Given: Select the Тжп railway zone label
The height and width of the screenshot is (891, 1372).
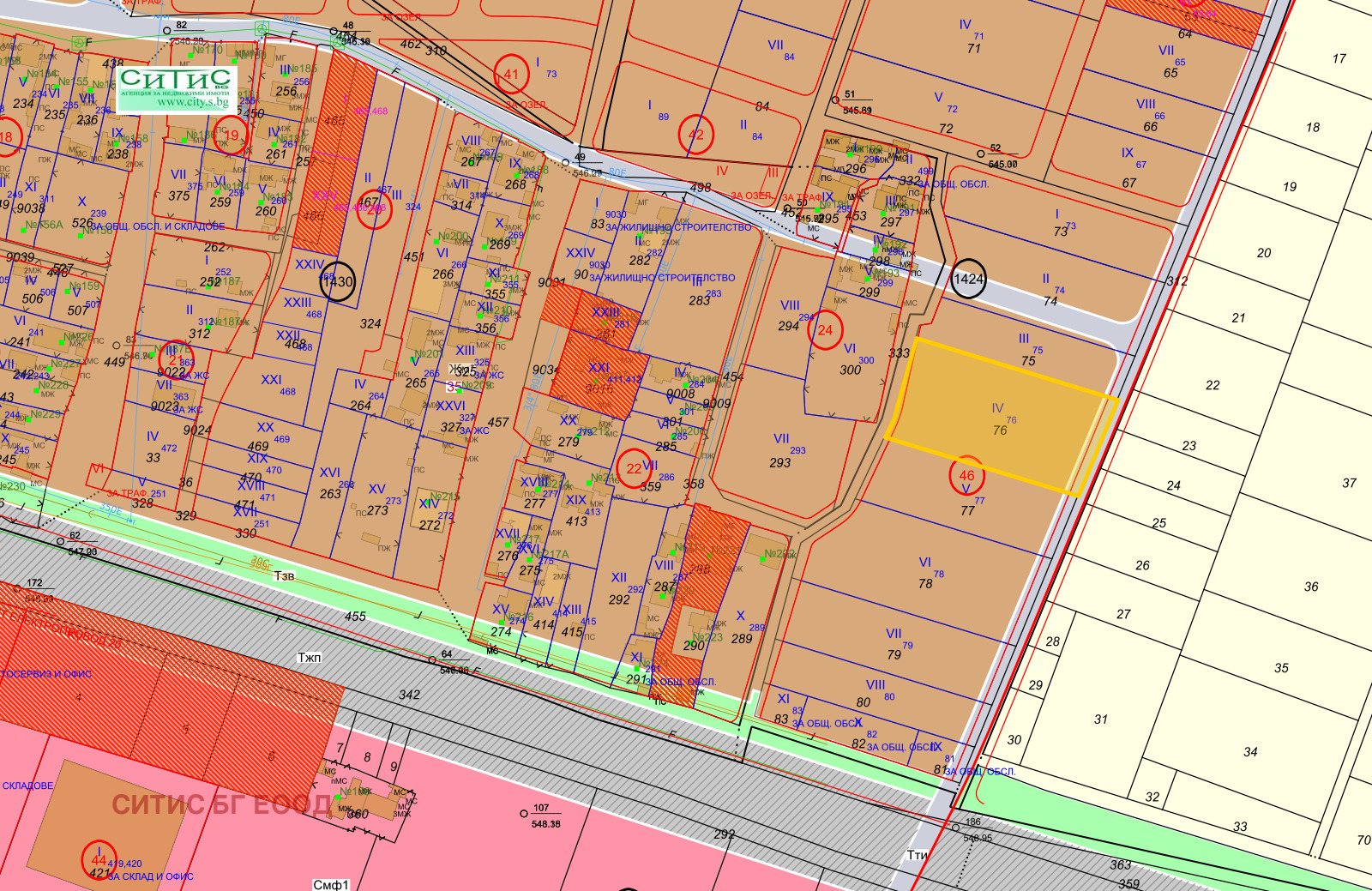Looking at the screenshot, I should pyautogui.click(x=310, y=658).
